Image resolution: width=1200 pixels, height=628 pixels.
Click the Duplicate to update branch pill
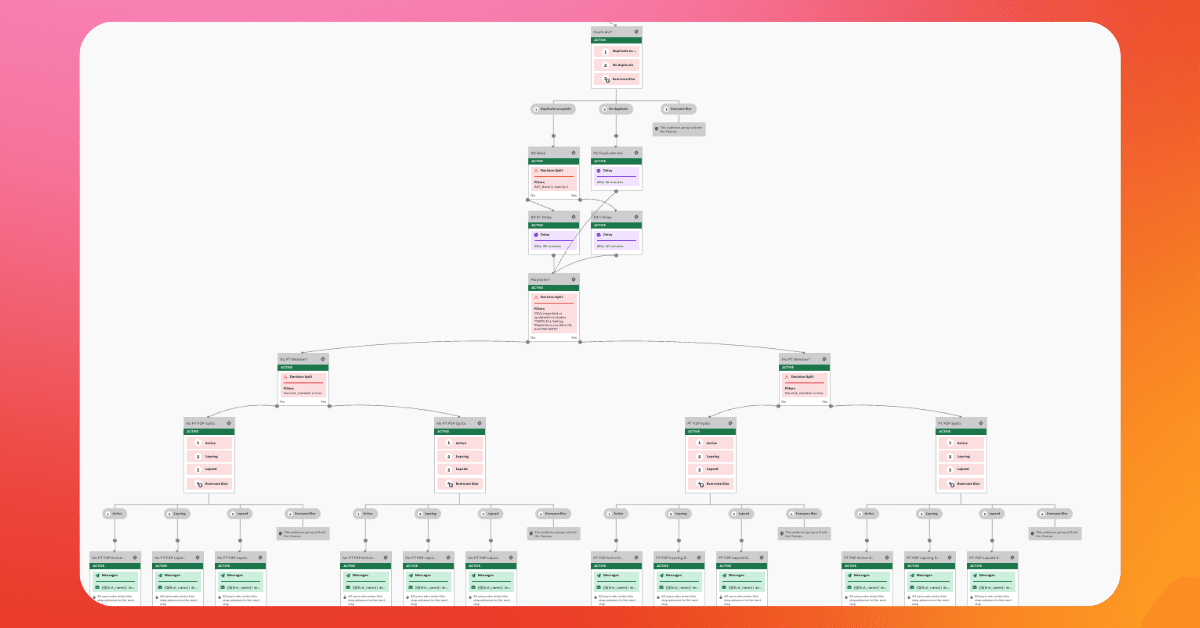[x=553, y=109]
